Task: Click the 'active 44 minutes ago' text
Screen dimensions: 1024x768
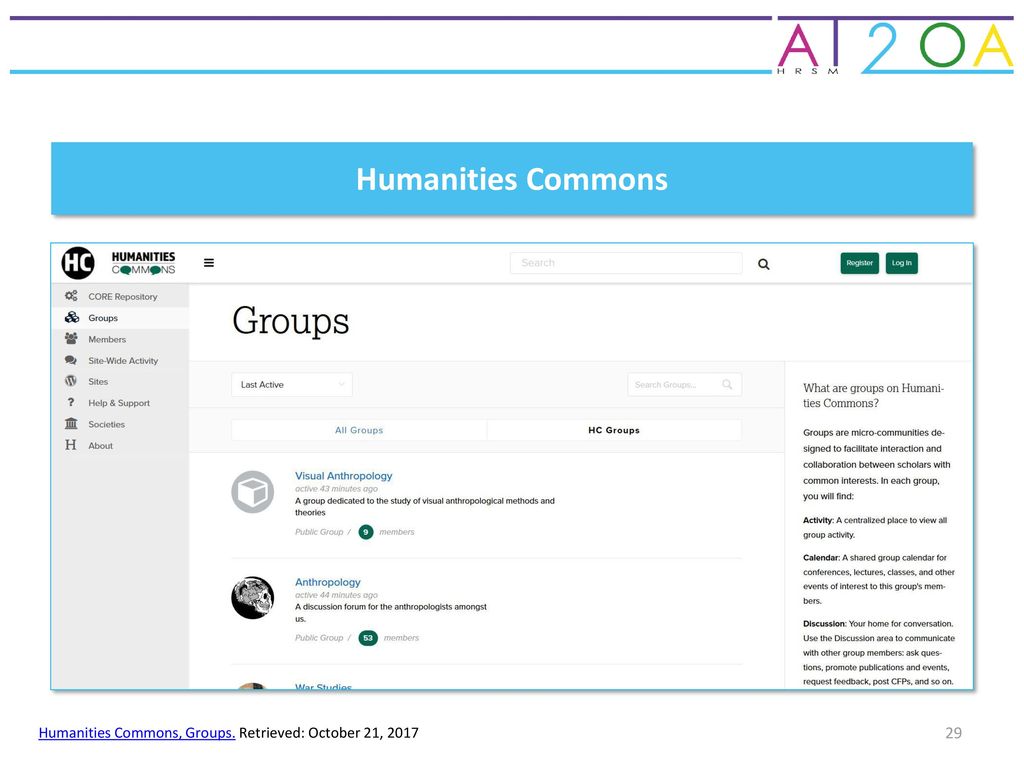Action: click(336, 595)
